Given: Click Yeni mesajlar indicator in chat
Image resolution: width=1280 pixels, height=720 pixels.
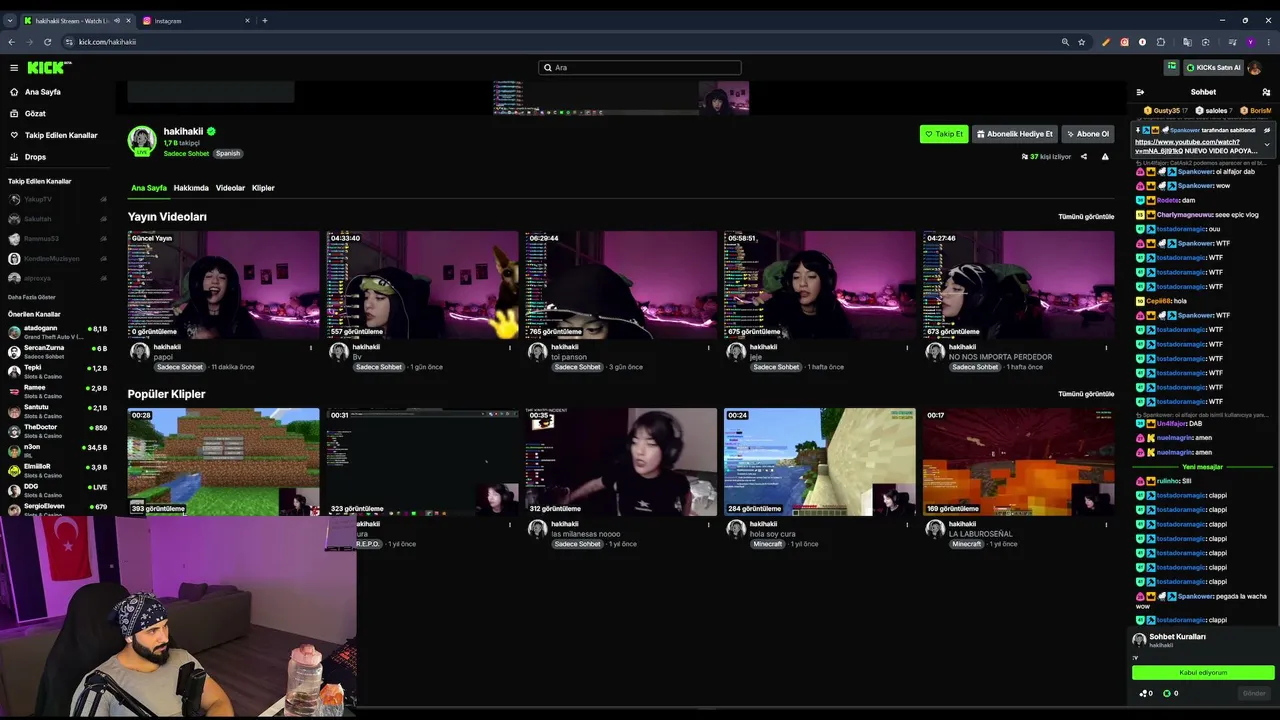Looking at the screenshot, I should click(1203, 467).
